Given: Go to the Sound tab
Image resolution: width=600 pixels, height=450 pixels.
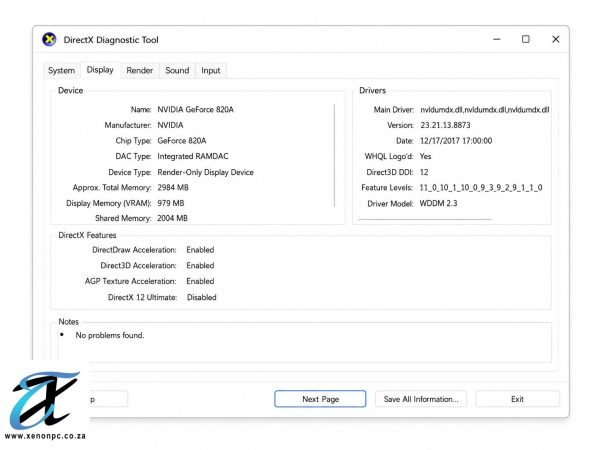Looking at the screenshot, I should click(177, 71).
